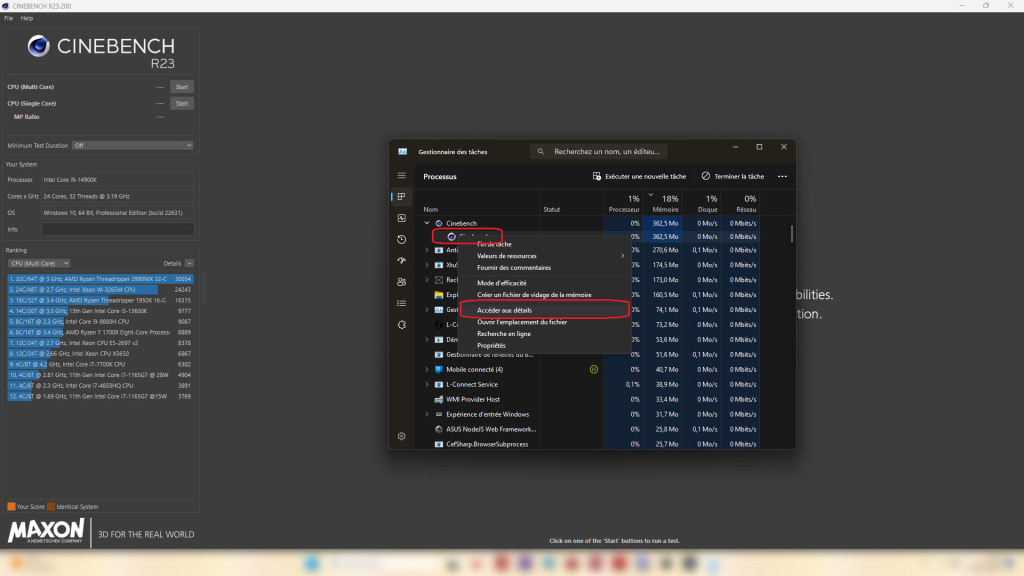Expand the Mobile connecté (4) group
Screen dimensions: 1024x576
coord(427,370)
